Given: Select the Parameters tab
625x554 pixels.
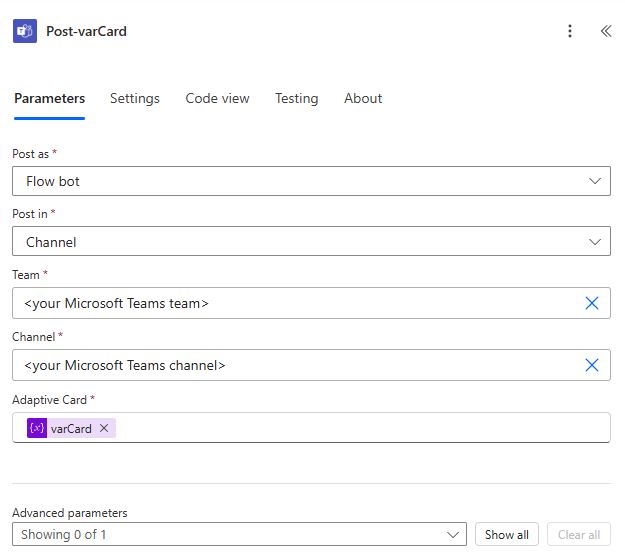Looking at the screenshot, I should (49, 98).
